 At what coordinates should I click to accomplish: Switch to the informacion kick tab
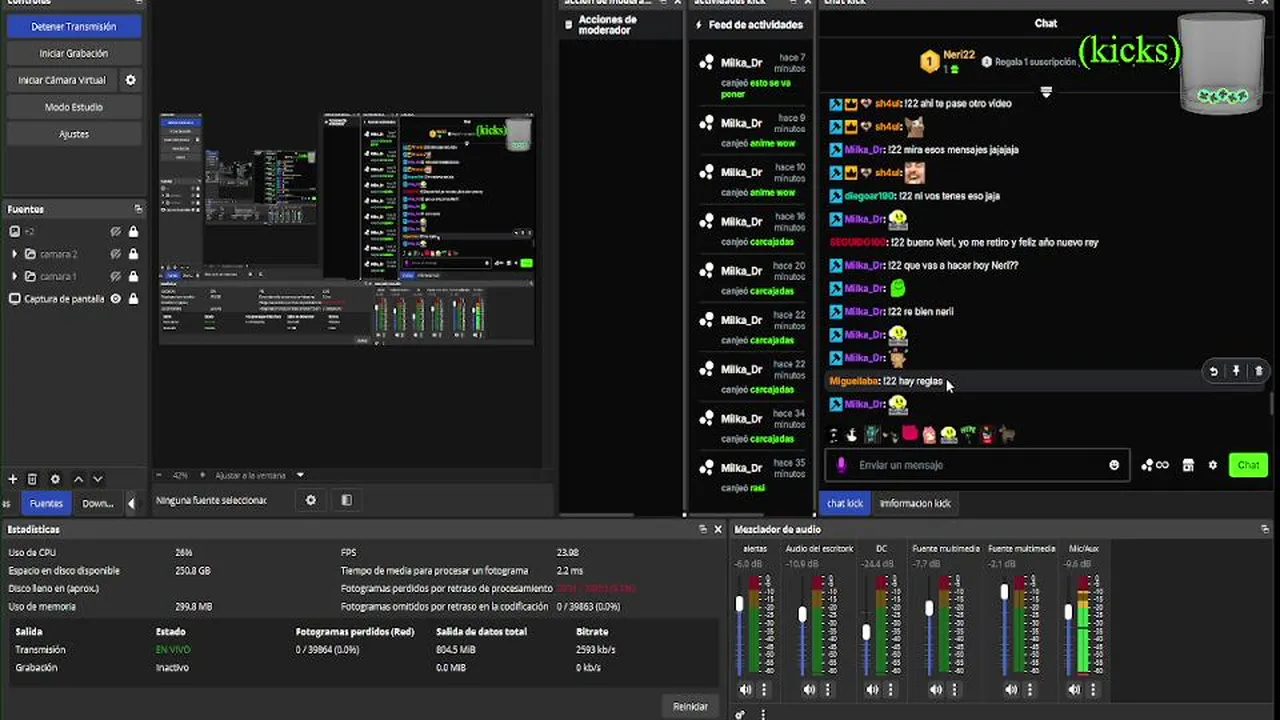[x=915, y=503]
